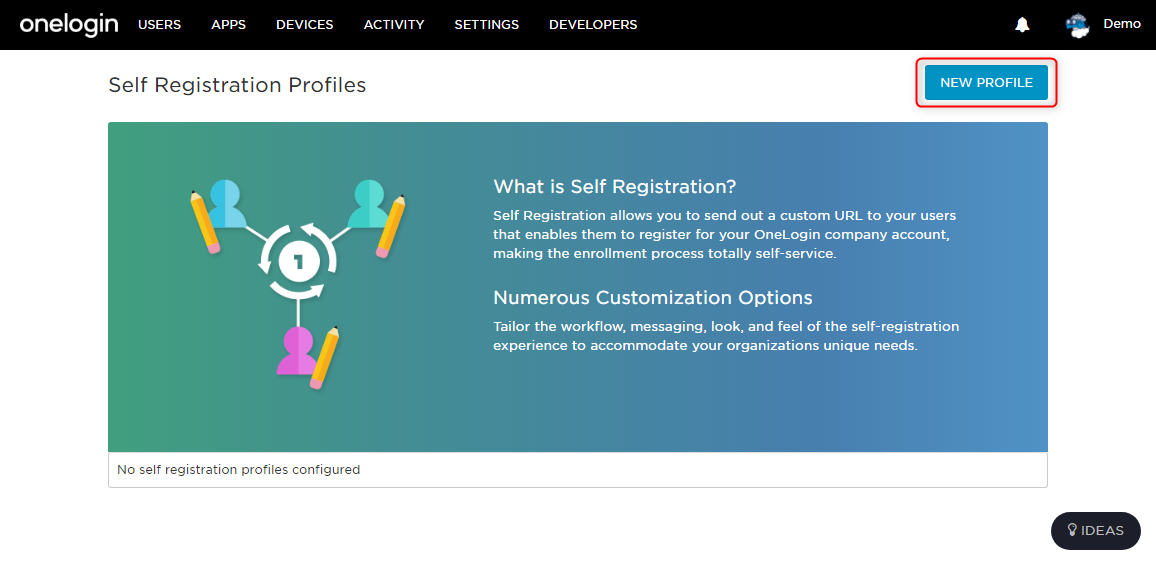Click the Self Registration Profiles heading

coord(237,85)
